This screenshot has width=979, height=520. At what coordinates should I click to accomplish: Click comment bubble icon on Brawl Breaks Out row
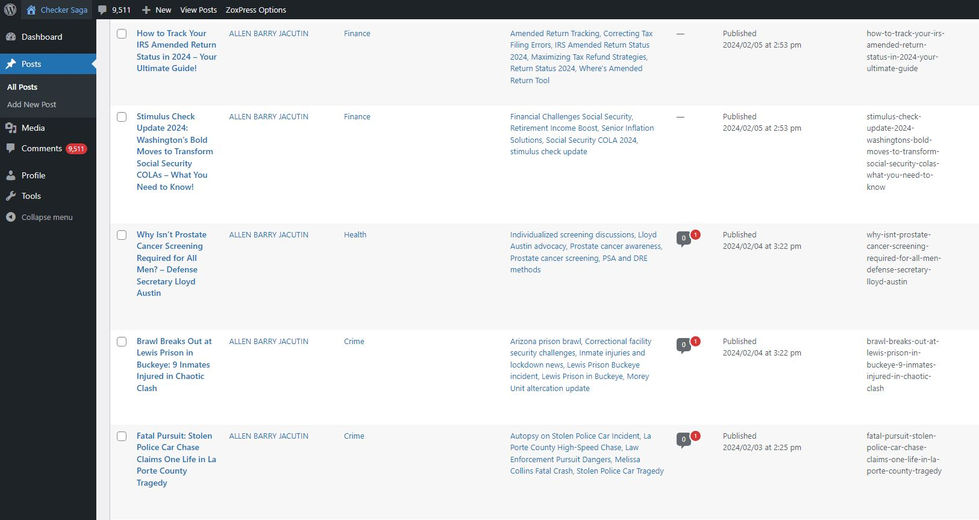(x=684, y=345)
